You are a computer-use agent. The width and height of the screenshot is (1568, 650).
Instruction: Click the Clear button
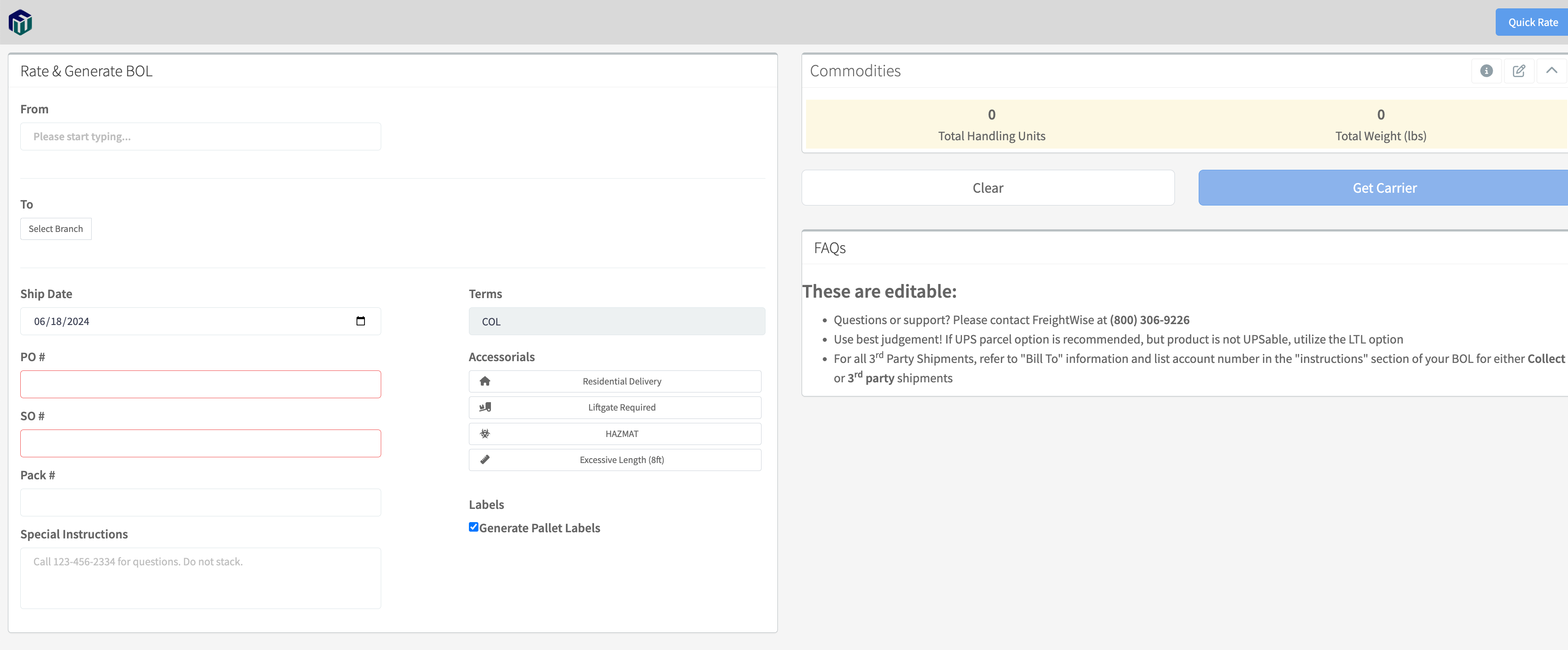click(x=987, y=187)
